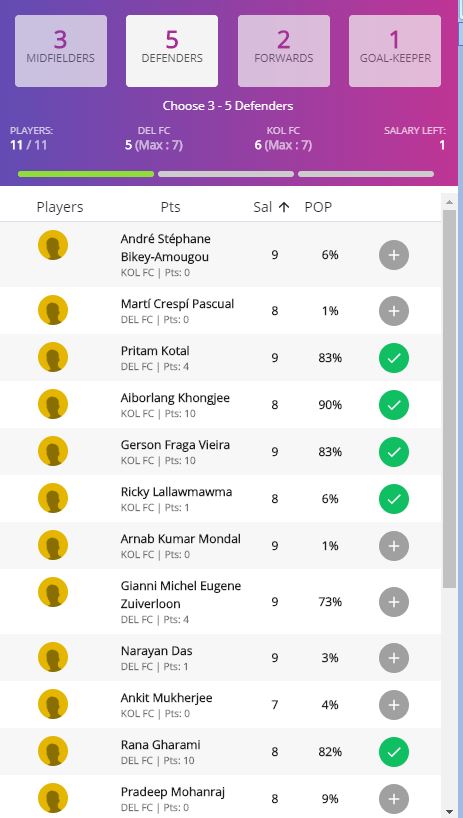Viewport: 463px width, 818px height.
Task: Click Pritam Kotal's avatar icon
Action: click(53, 357)
